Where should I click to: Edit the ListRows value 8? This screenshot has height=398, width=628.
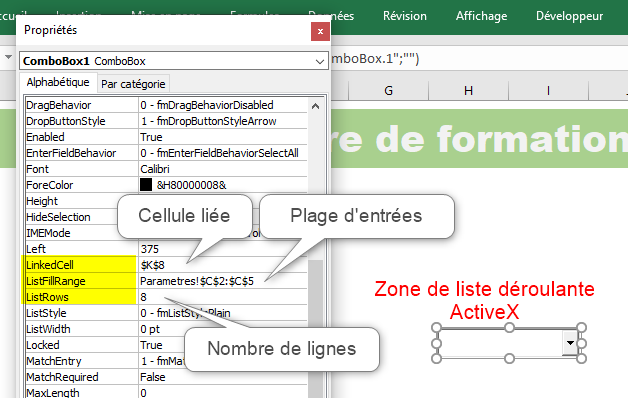click(x=143, y=297)
